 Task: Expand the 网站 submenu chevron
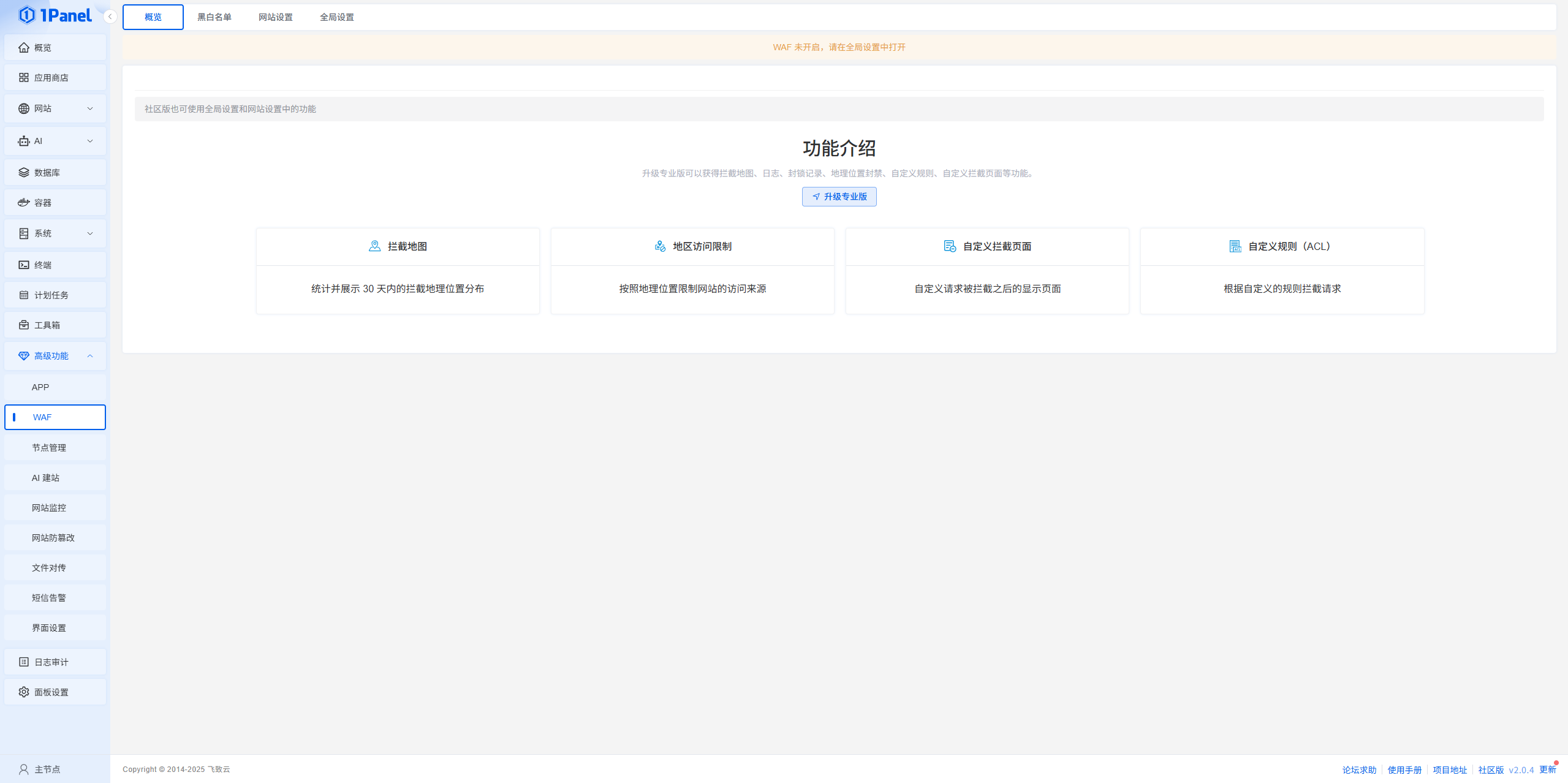[x=90, y=109]
